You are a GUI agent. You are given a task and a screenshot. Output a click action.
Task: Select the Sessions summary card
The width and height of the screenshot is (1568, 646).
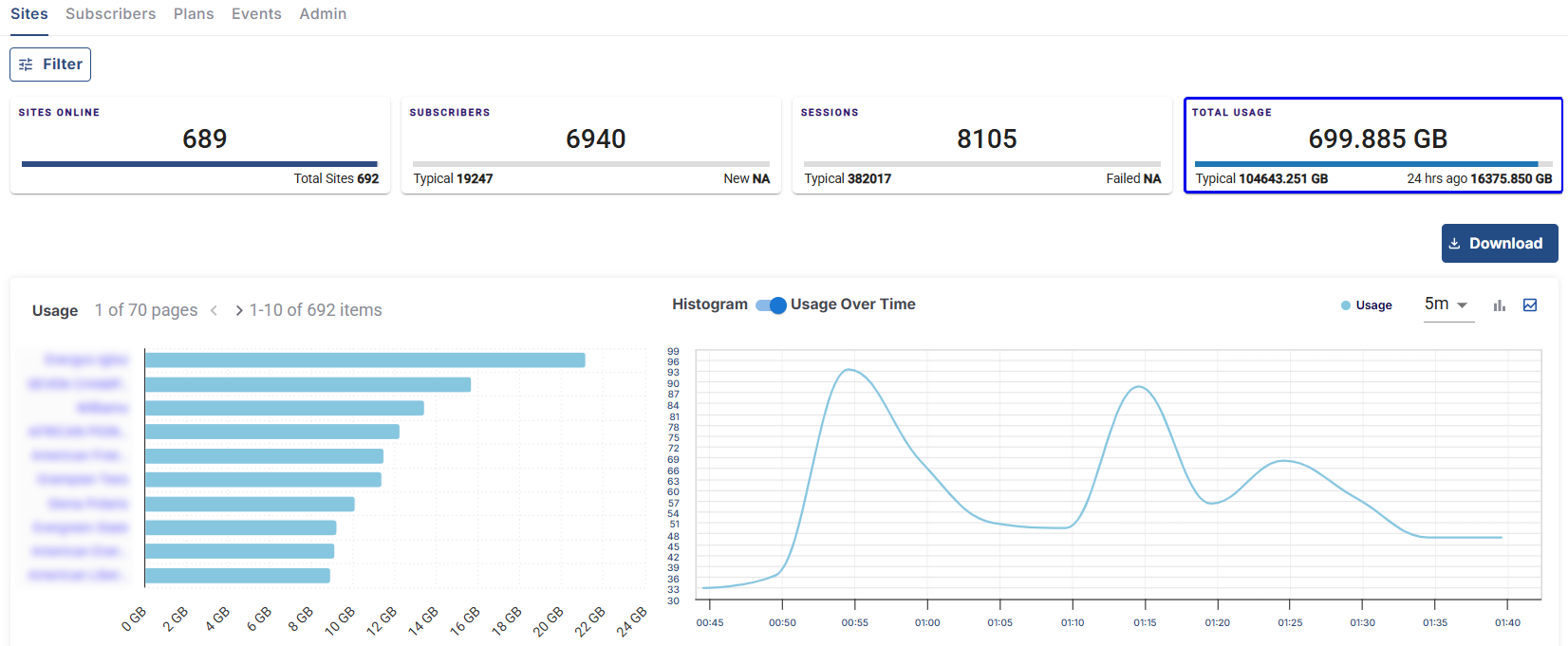pos(982,145)
